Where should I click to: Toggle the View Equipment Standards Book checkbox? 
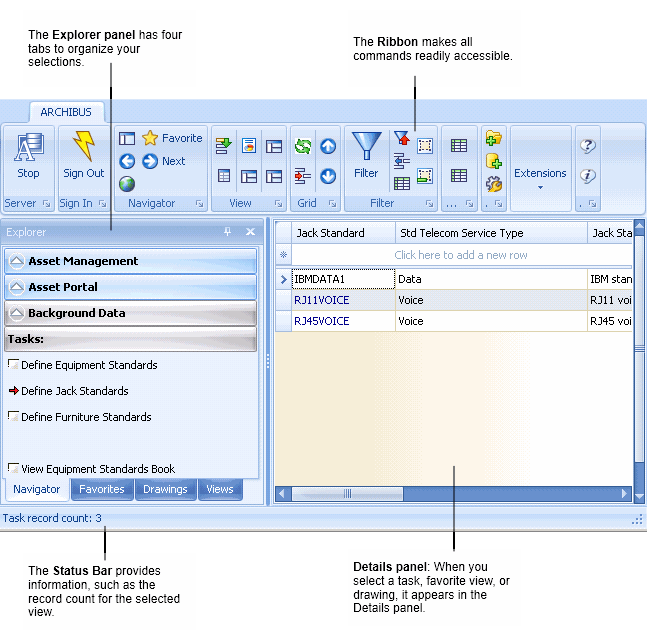click(x=13, y=468)
